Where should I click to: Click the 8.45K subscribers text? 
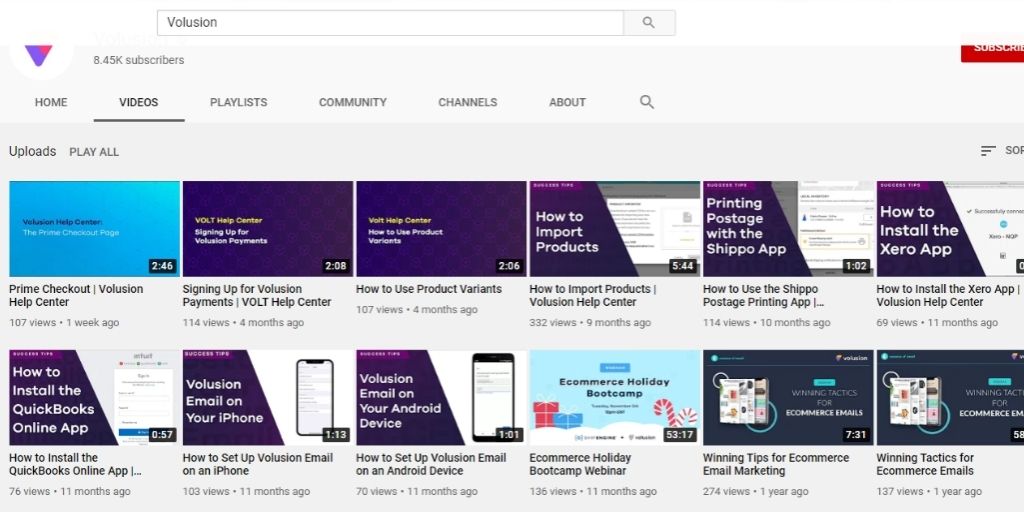(x=138, y=60)
